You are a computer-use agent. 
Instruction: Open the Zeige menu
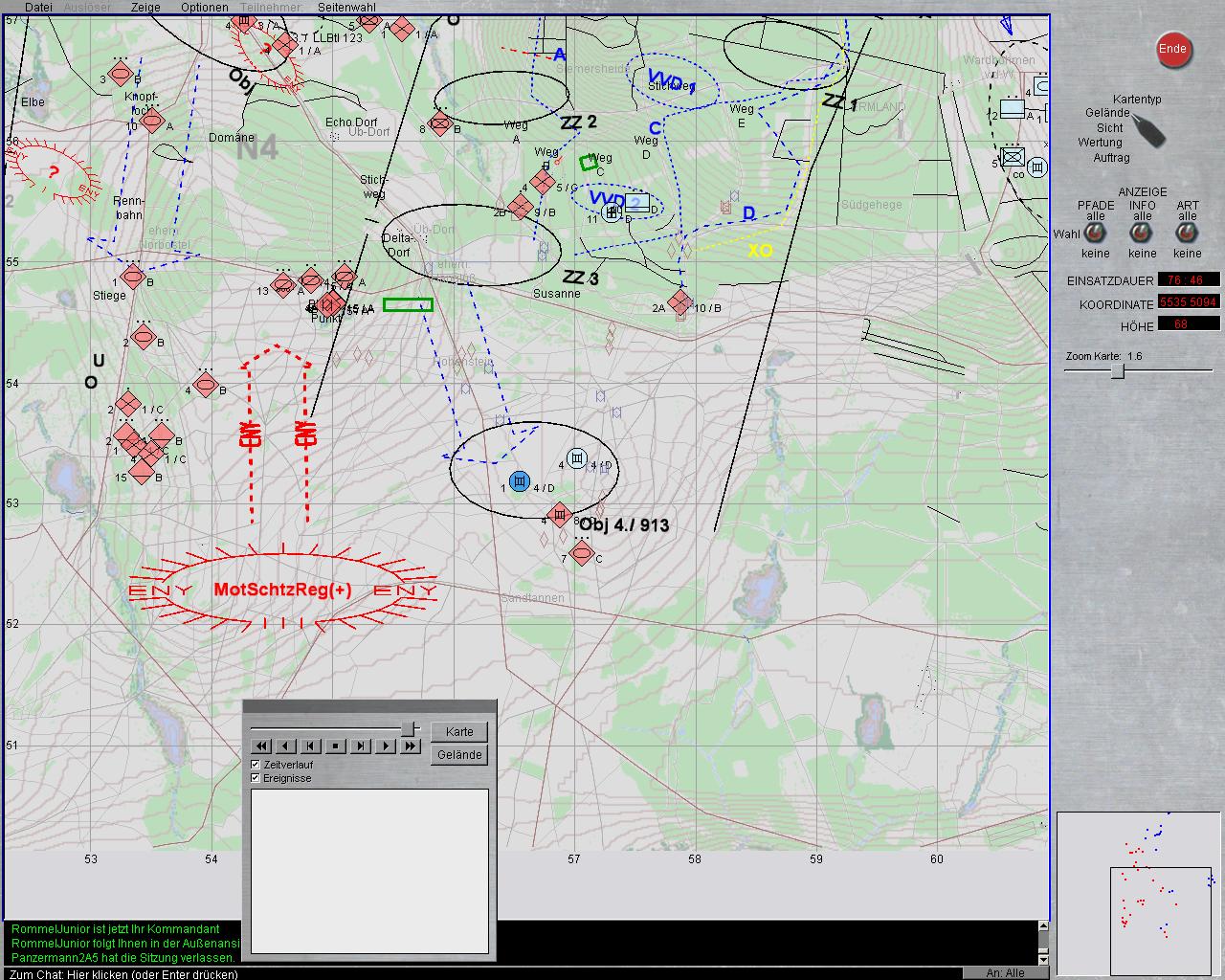click(145, 7)
